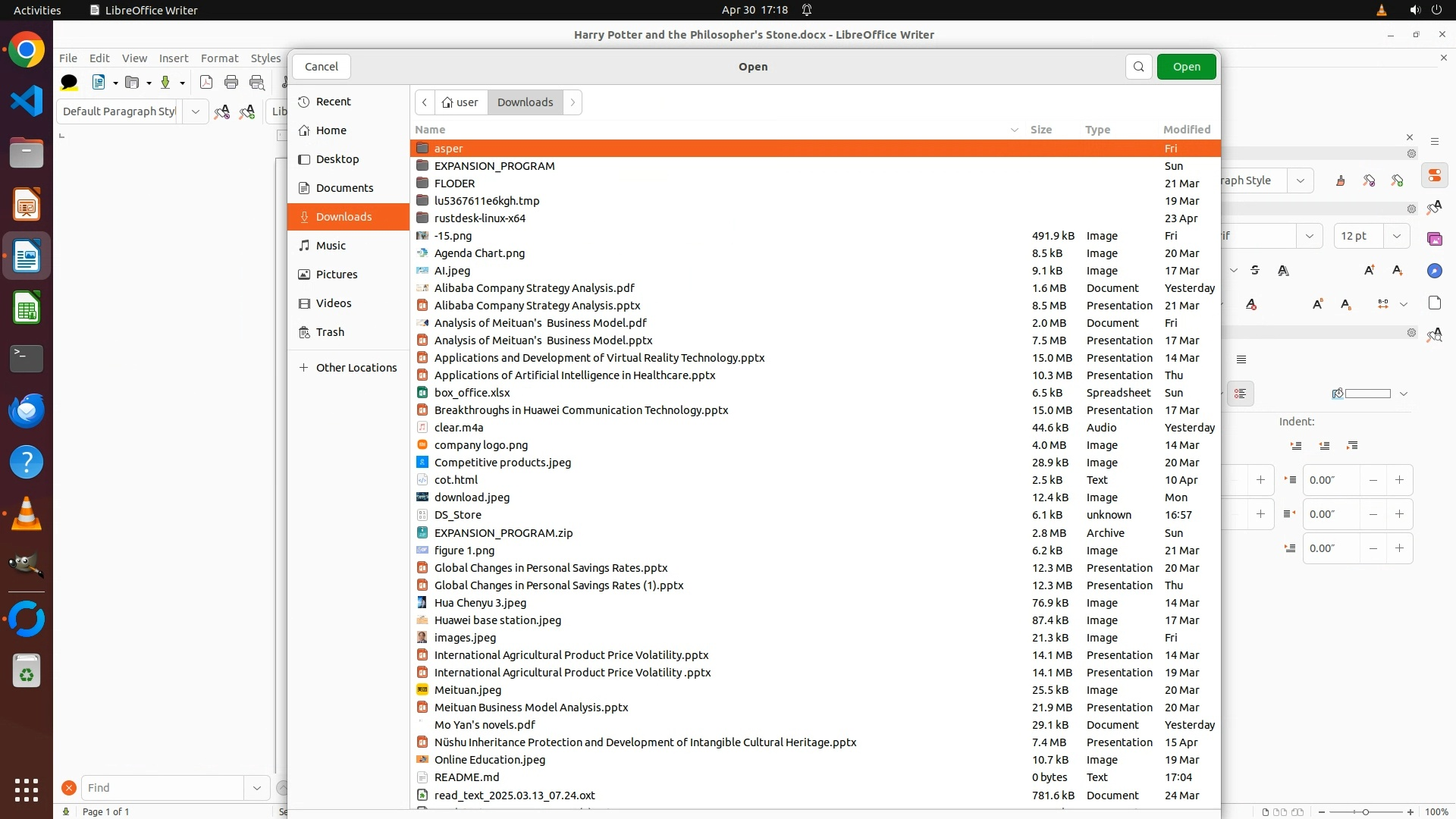
Task: Expand the font size 12 pt dropdown
Action: (1396, 236)
